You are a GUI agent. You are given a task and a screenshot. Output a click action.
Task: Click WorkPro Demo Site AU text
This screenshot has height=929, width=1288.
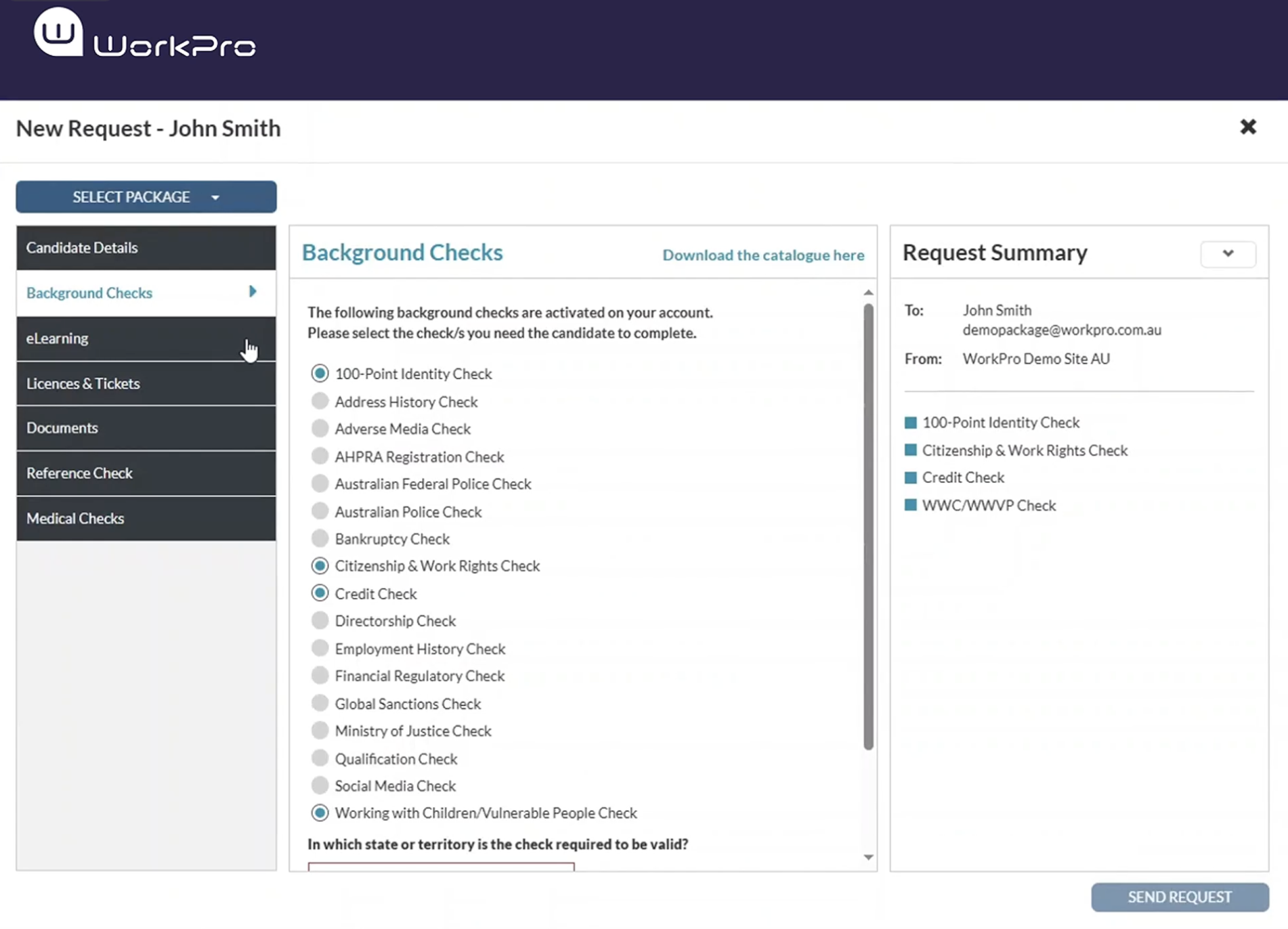pyautogui.click(x=1036, y=359)
